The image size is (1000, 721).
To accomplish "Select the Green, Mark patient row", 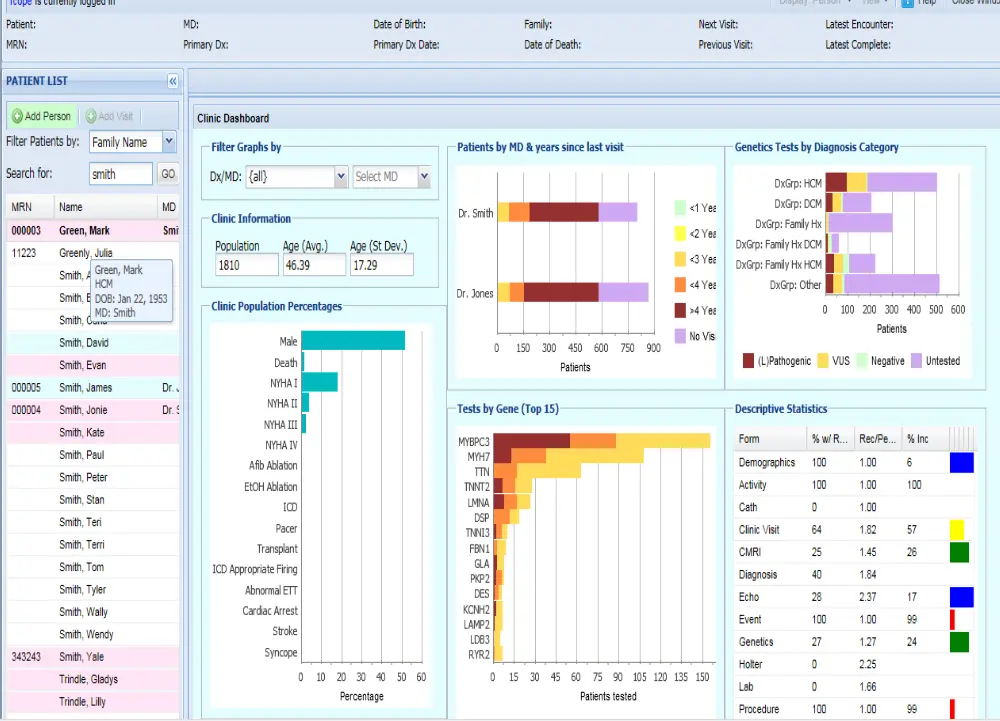I will [85, 230].
